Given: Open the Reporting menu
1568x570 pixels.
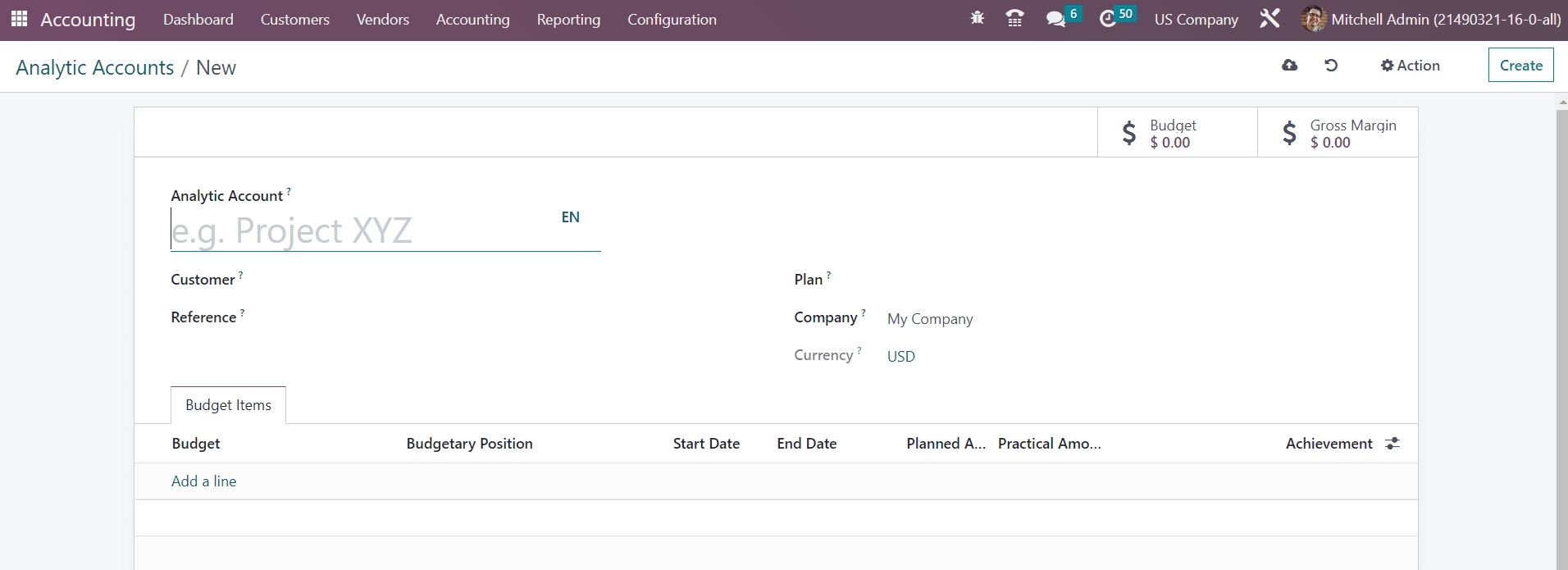Looking at the screenshot, I should point(568,20).
